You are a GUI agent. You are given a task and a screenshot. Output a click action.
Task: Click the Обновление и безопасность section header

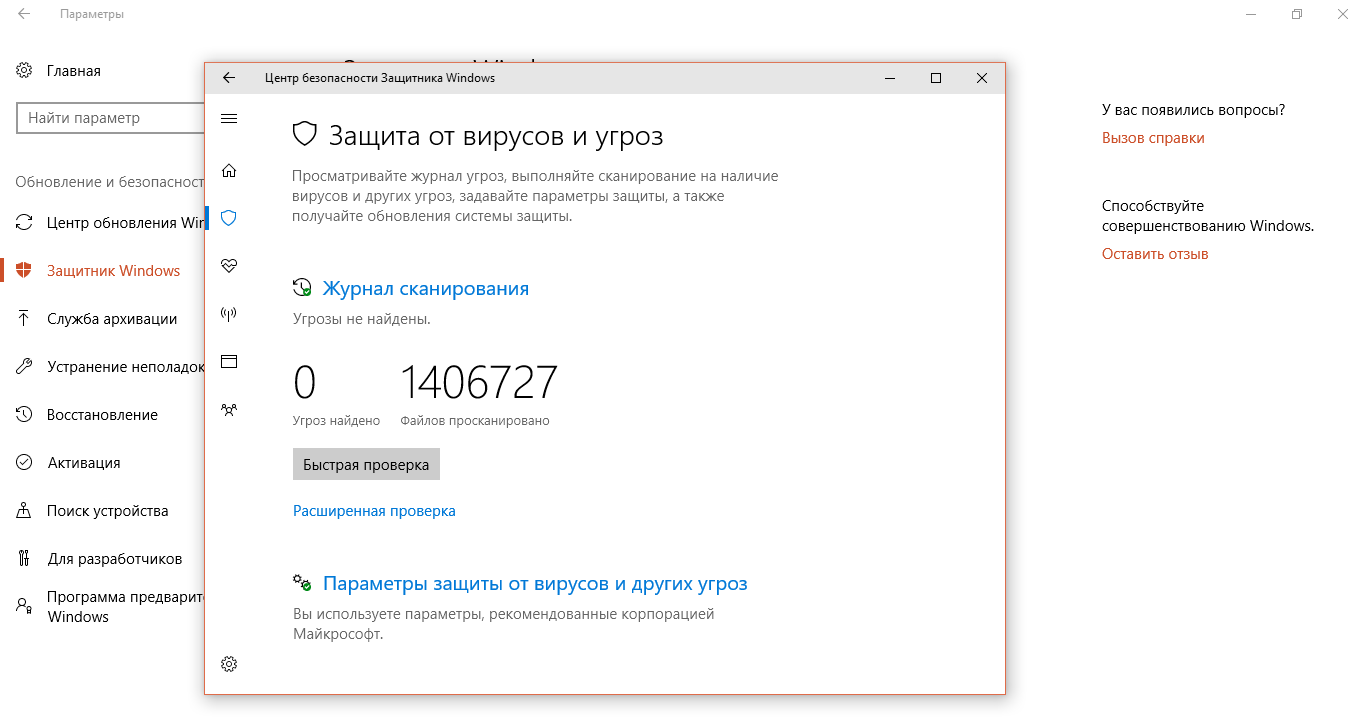point(109,182)
